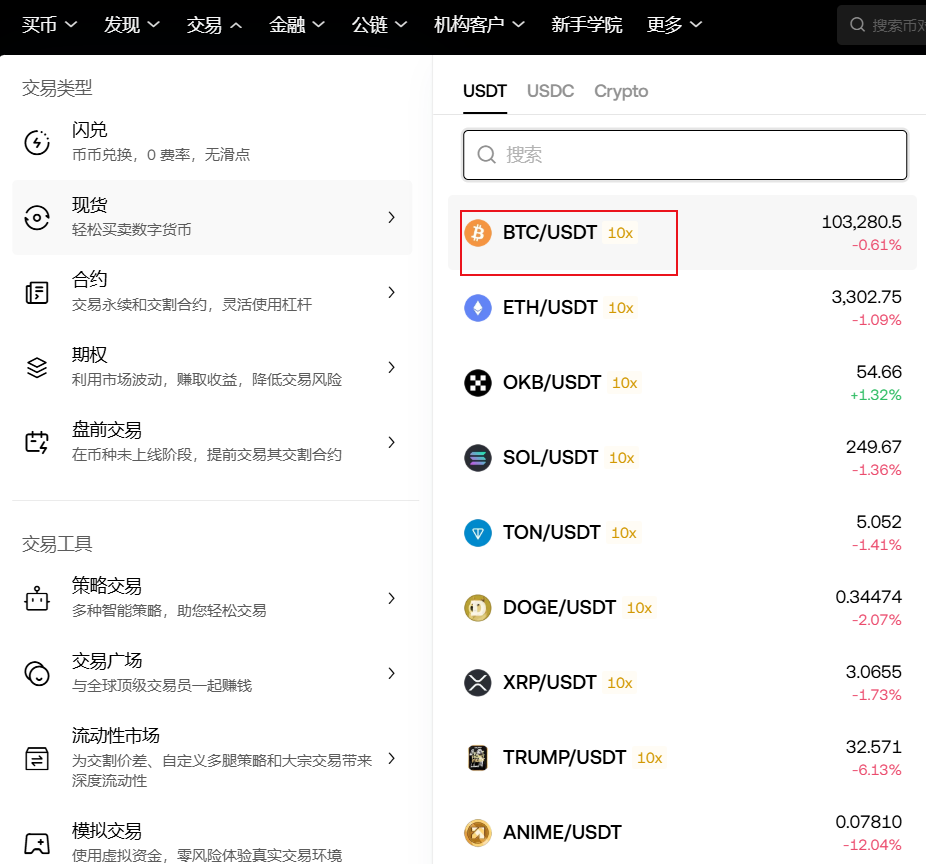Click the OKB token icon
The height and width of the screenshot is (864, 926).
point(478,383)
